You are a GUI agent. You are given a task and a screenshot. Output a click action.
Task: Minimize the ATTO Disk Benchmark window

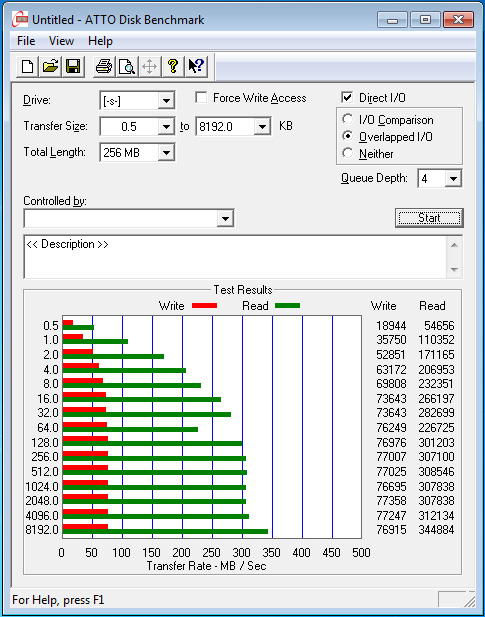pos(393,20)
